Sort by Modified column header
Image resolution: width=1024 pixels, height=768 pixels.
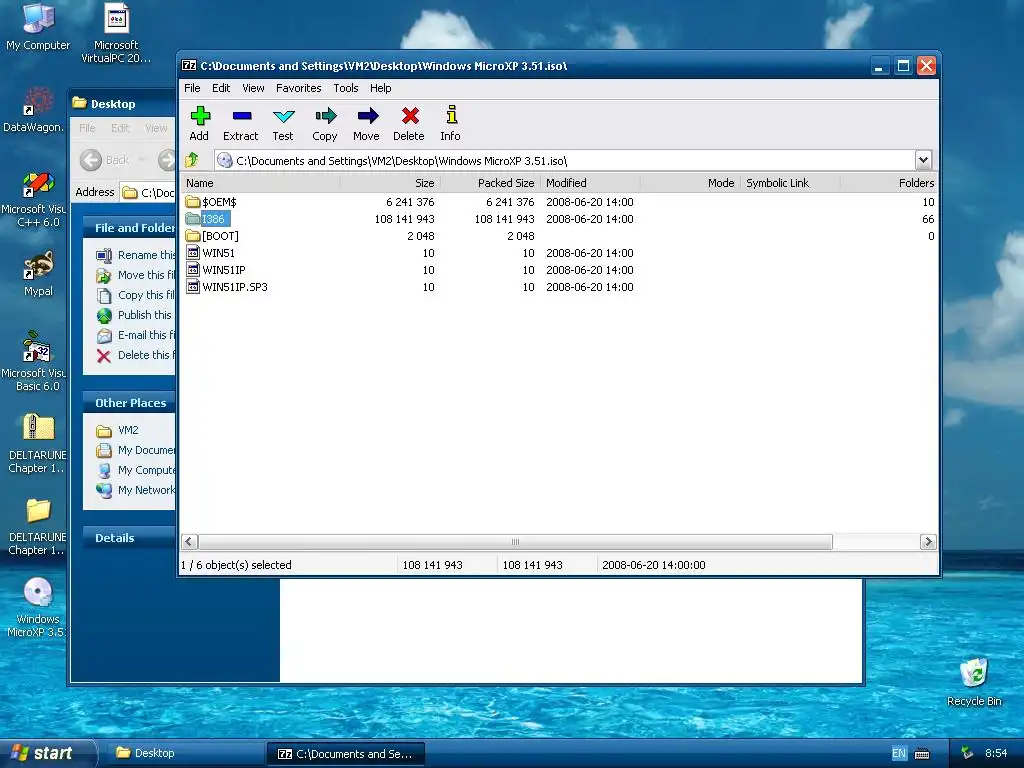click(590, 183)
